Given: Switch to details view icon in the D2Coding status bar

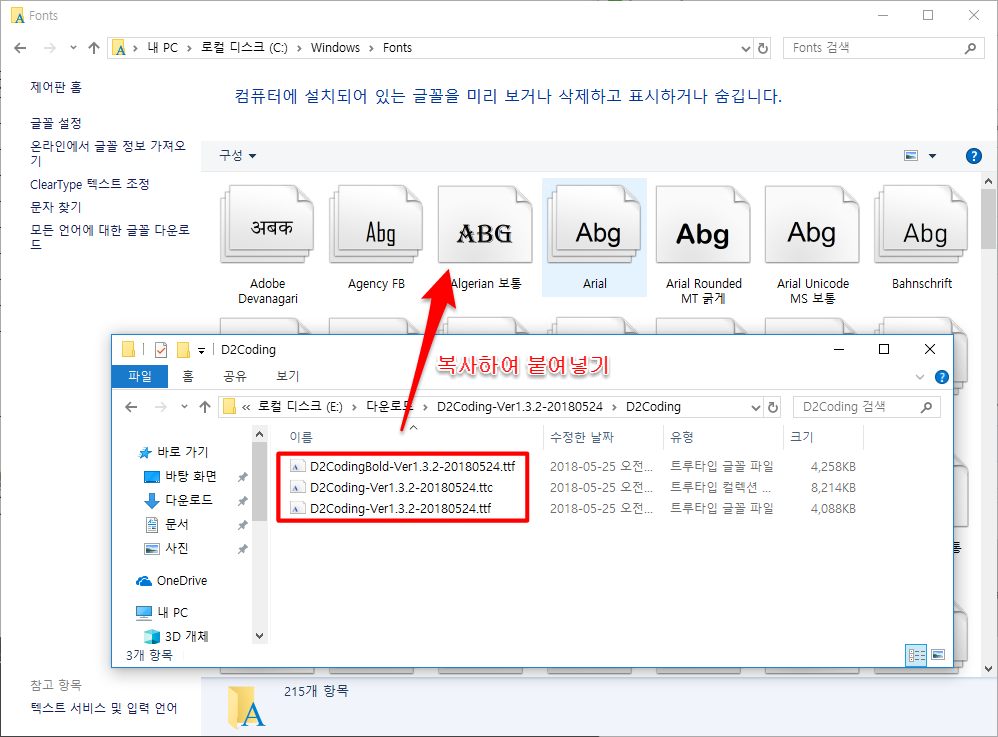Looking at the screenshot, I should [x=917, y=655].
